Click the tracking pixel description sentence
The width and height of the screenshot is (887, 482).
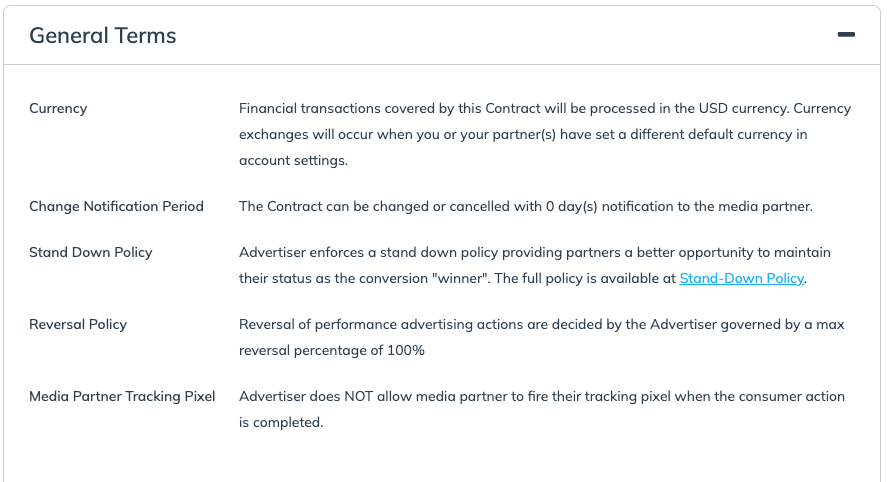point(540,409)
